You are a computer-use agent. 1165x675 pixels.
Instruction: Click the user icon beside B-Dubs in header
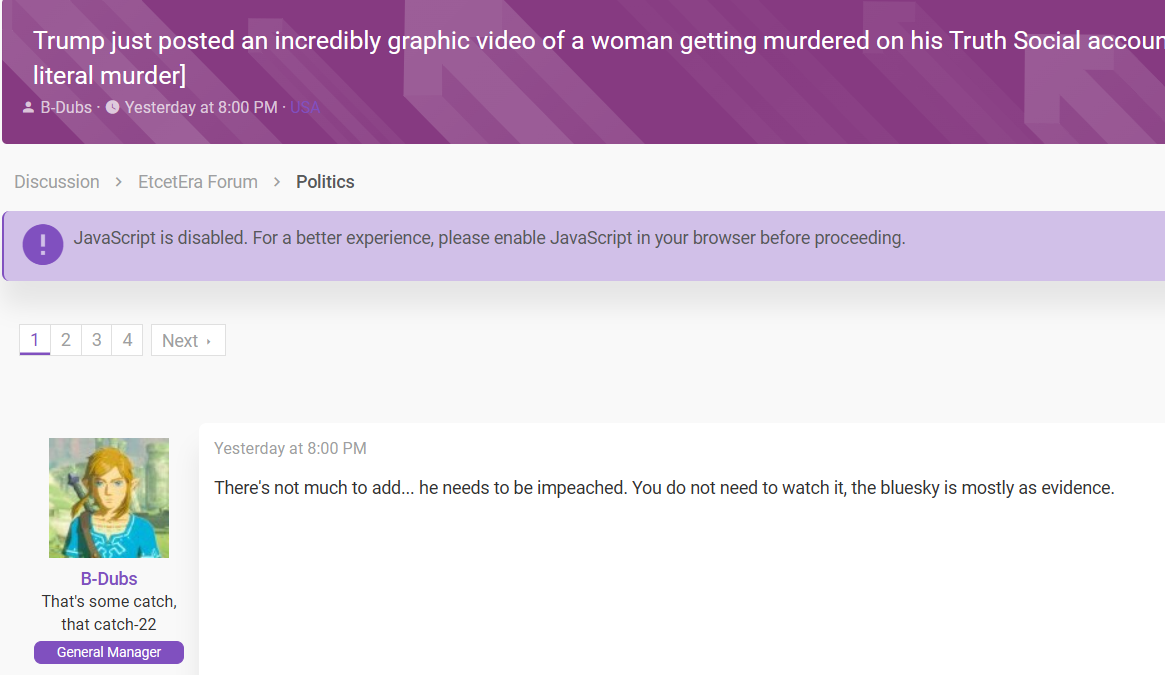click(28, 108)
